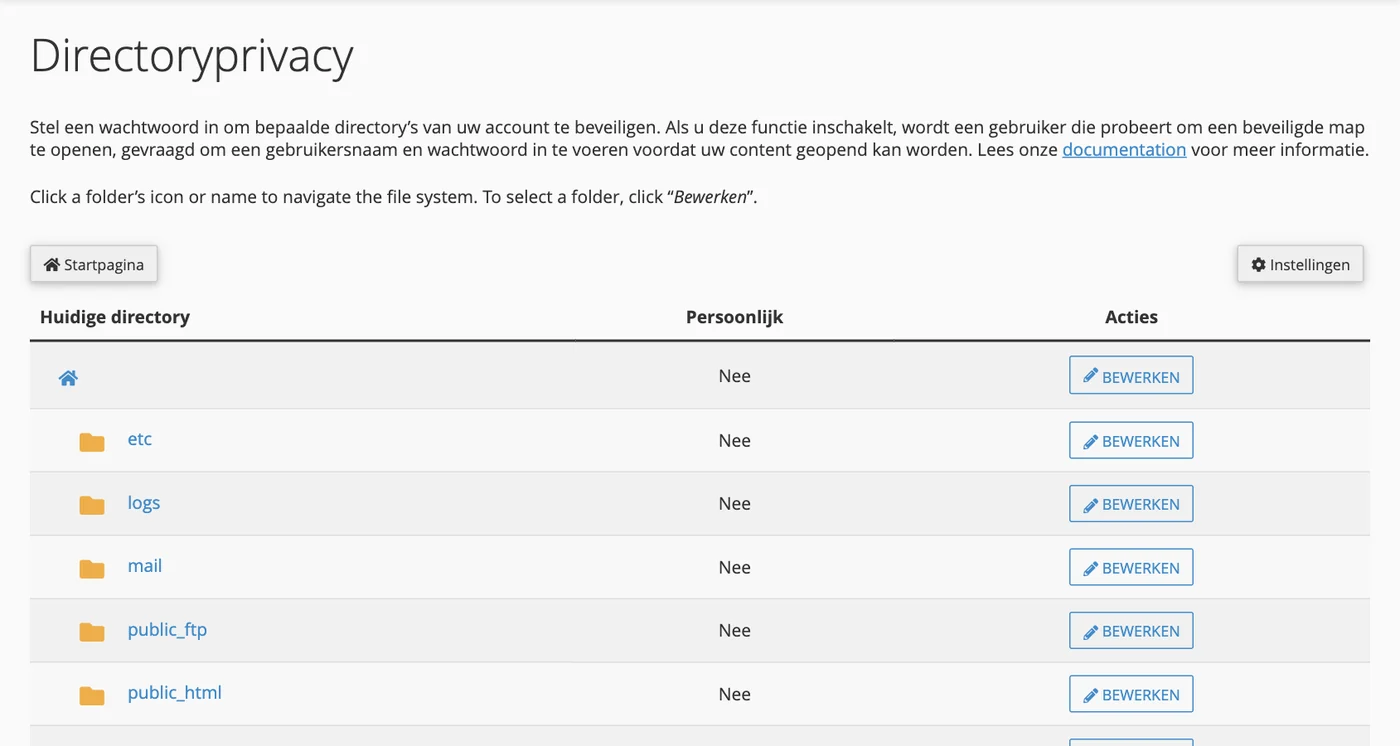Screen dimensions: 1400x746
Task: Open the public_html folder icon
Action: click(x=92, y=695)
